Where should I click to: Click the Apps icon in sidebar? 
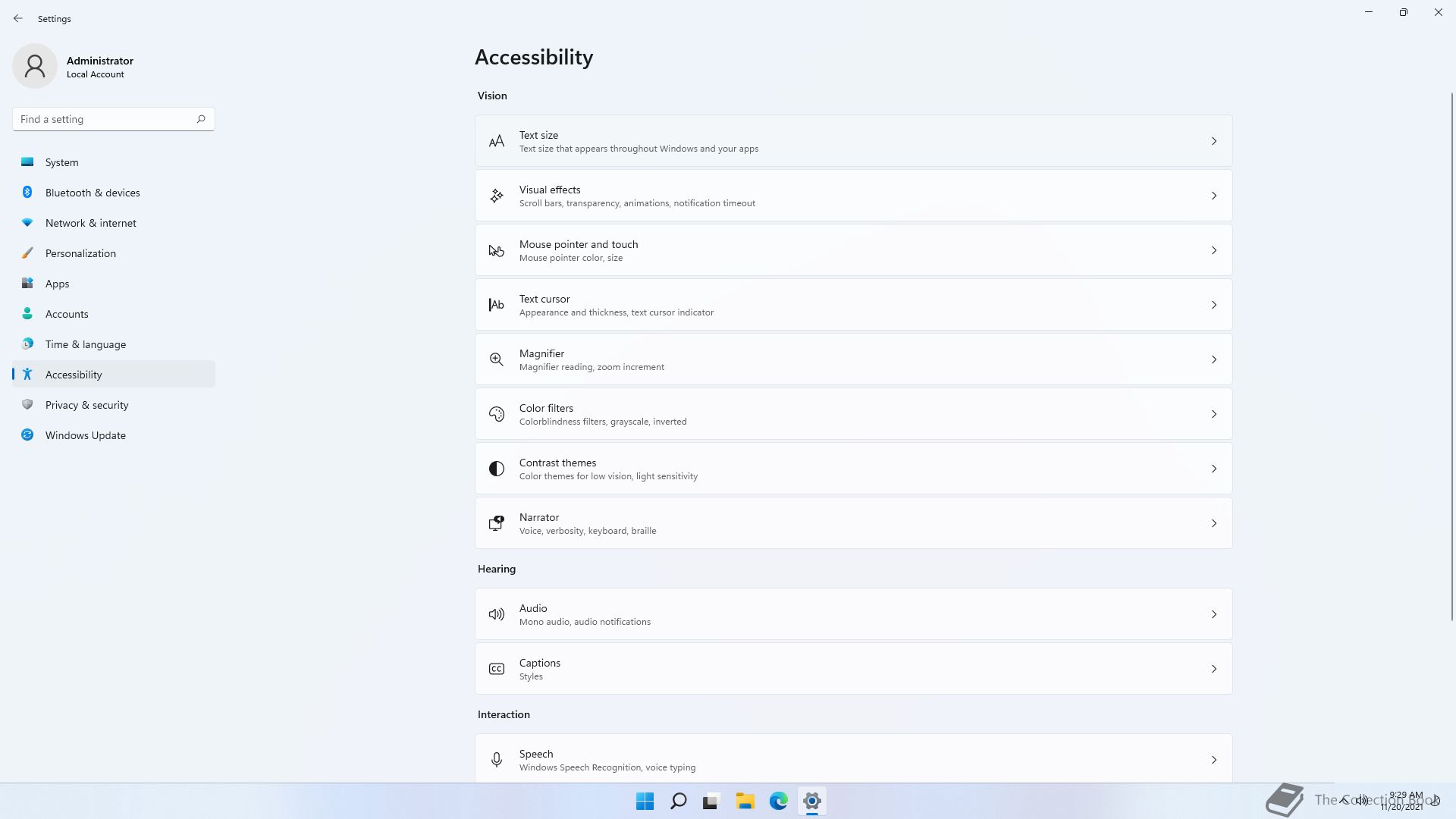(x=27, y=283)
